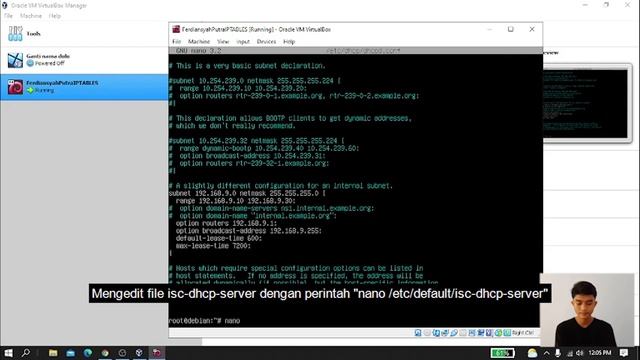
Task: Click the hard disk activity indicator in VM status bar
Action: click(418, 333)
